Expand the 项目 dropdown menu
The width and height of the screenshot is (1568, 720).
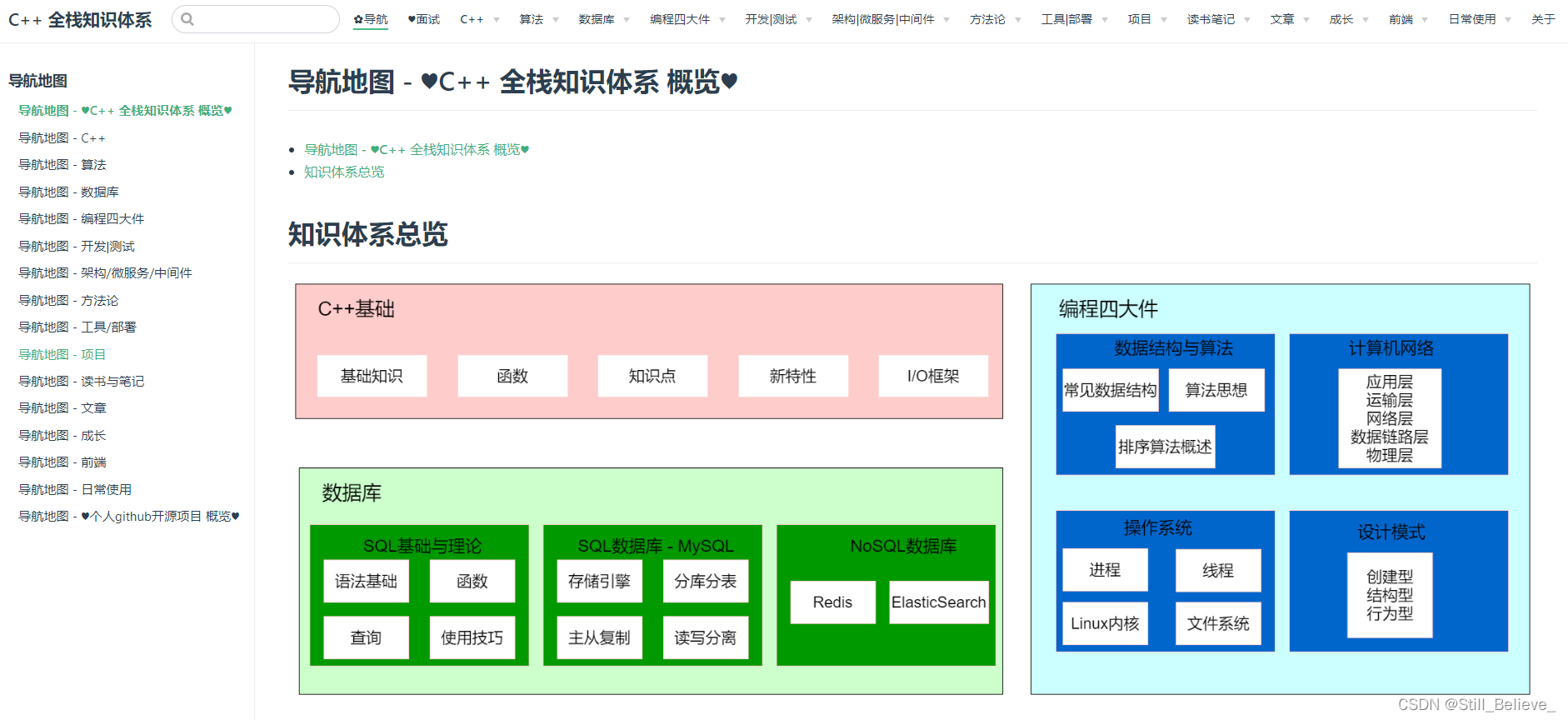[1147, 19]
